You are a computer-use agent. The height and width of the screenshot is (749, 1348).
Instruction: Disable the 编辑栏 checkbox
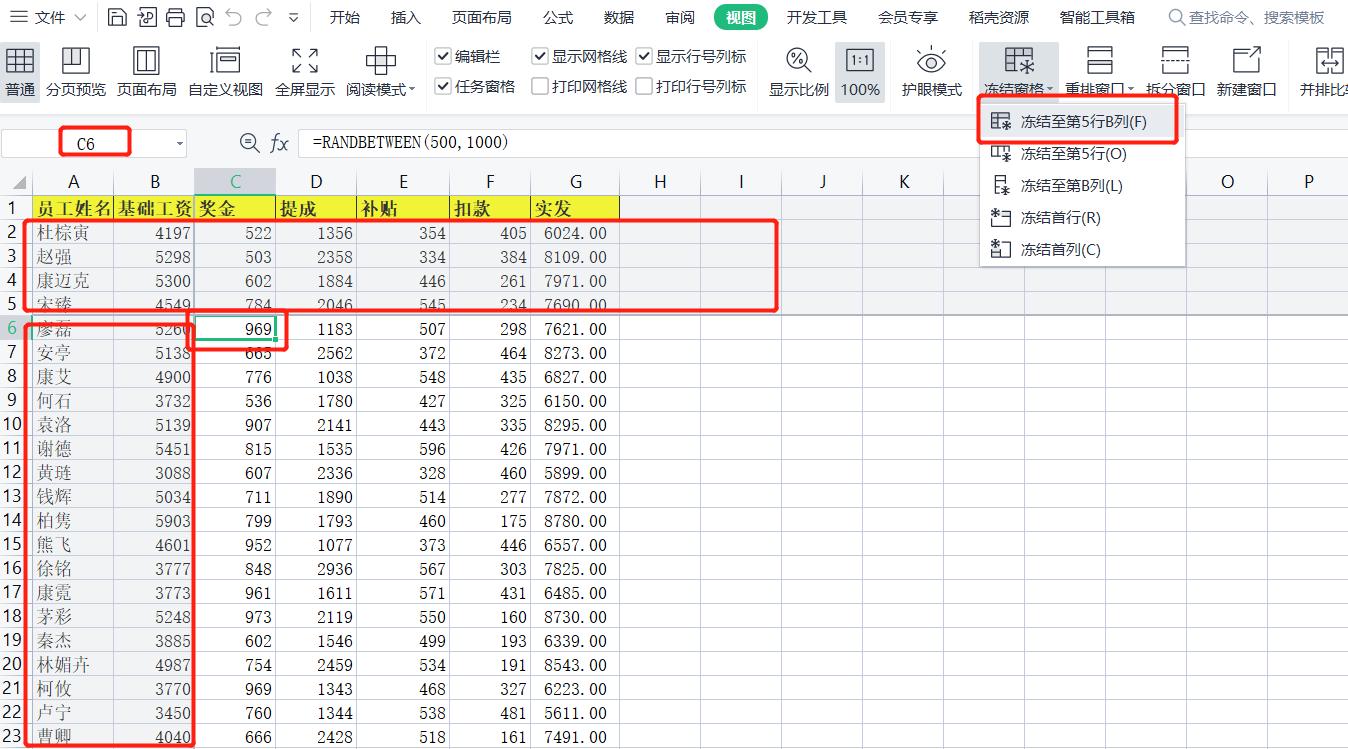(443, 56)
